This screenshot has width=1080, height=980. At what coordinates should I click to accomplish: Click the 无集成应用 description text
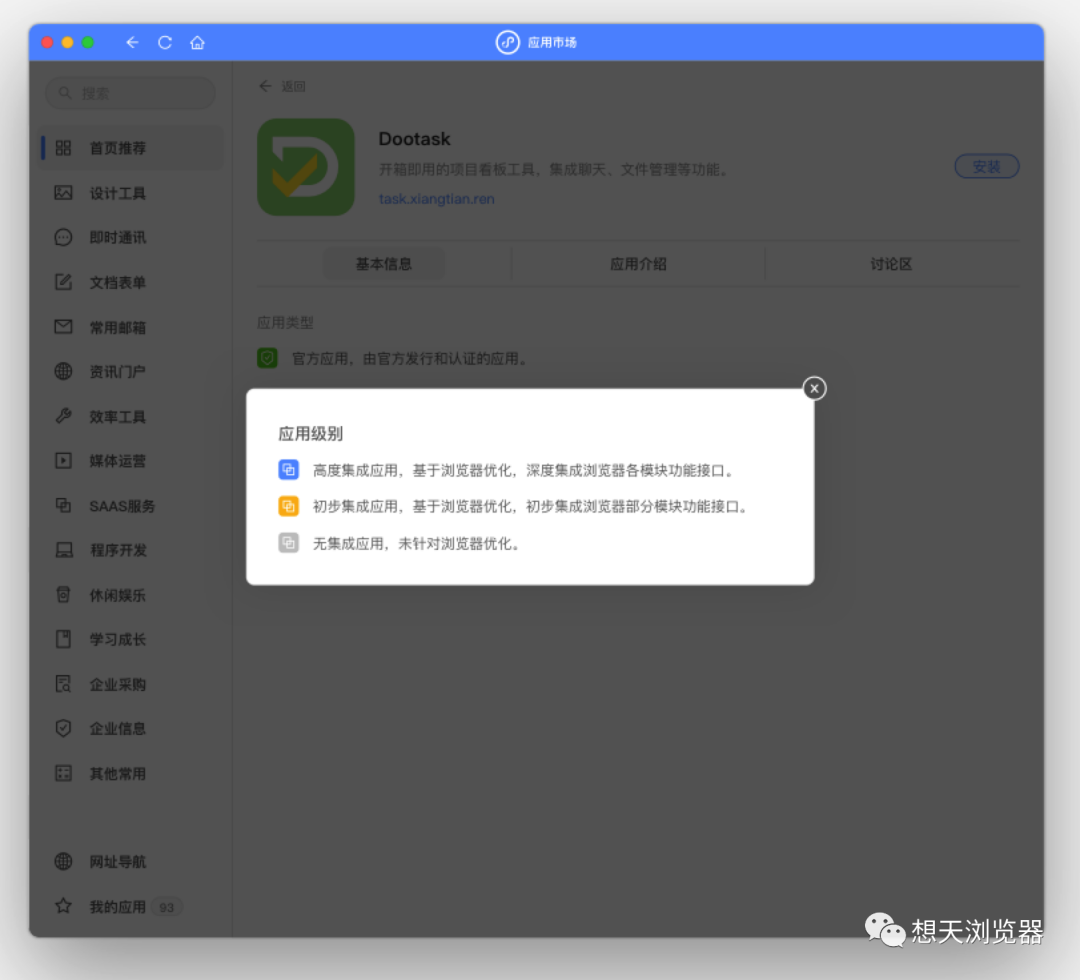[x=416, y=544]
